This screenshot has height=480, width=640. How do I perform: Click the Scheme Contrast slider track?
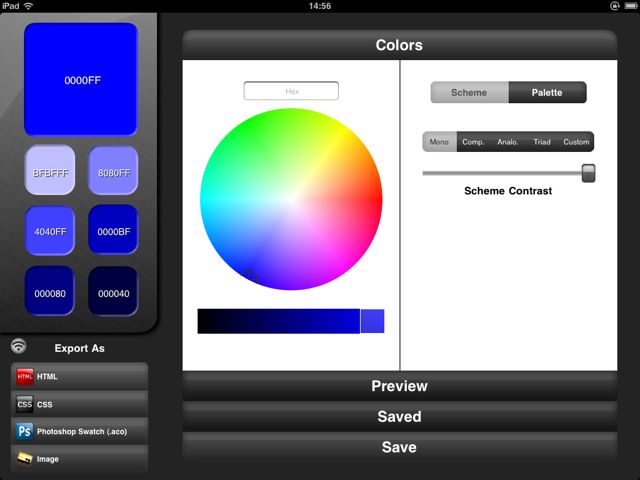(x=502, y=173)
